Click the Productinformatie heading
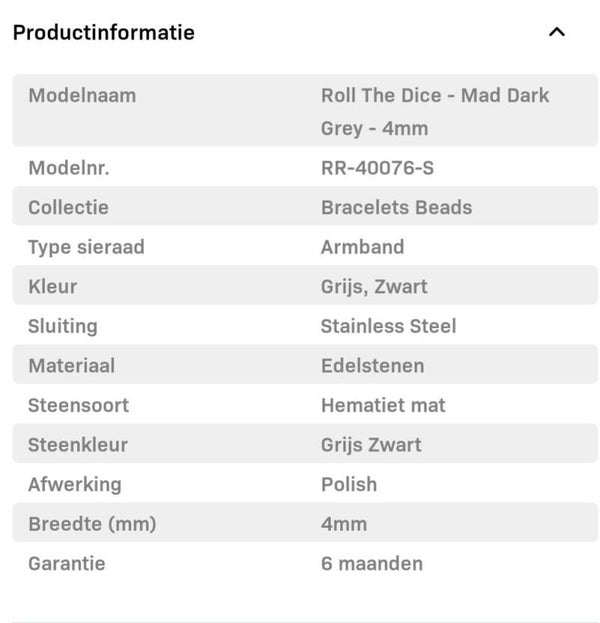600x623 pixels. coord(103,32)
